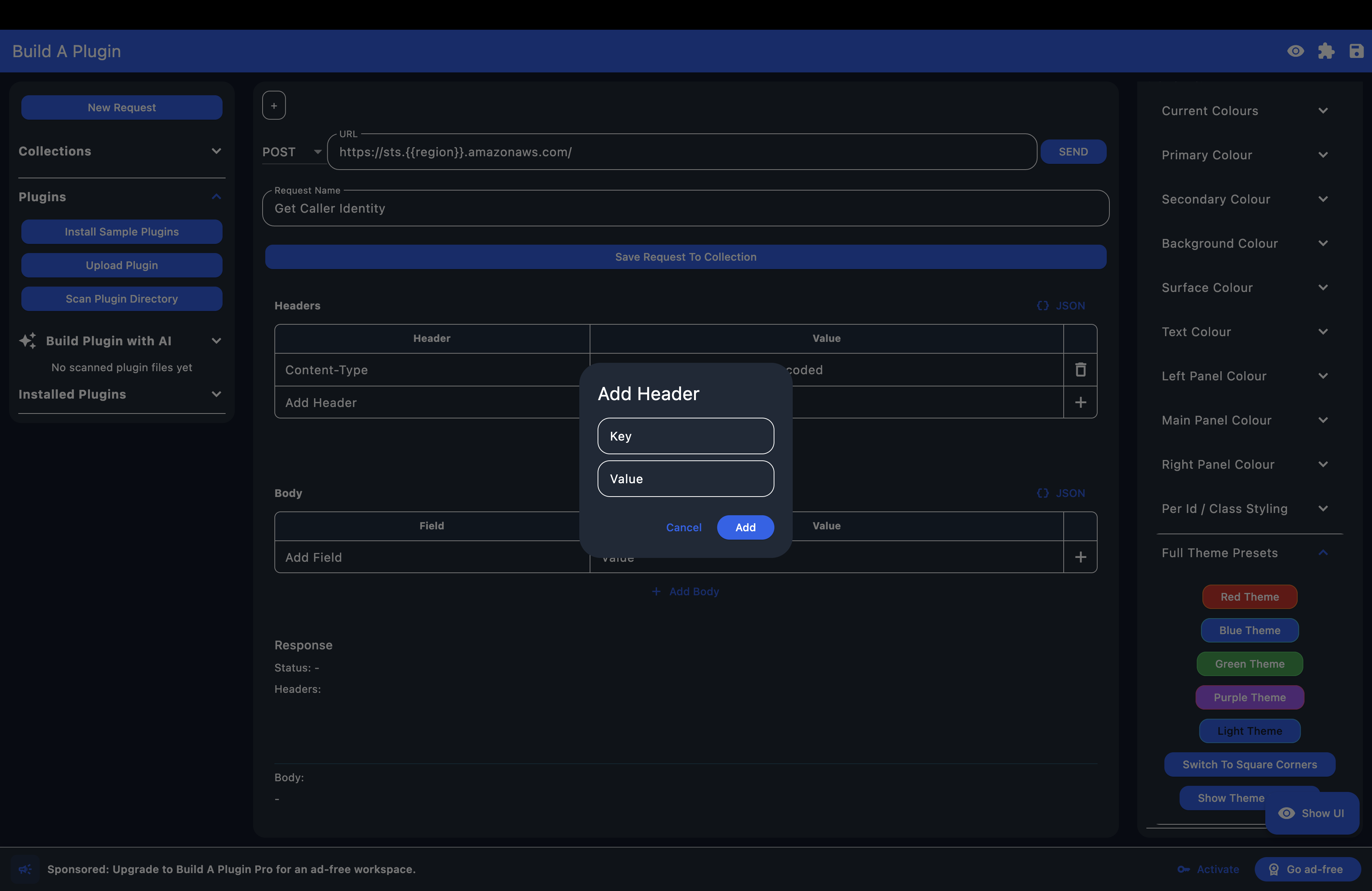1372x891 pixels.
Task: Confirm with Add button in dialog
Action: point(745,527)
